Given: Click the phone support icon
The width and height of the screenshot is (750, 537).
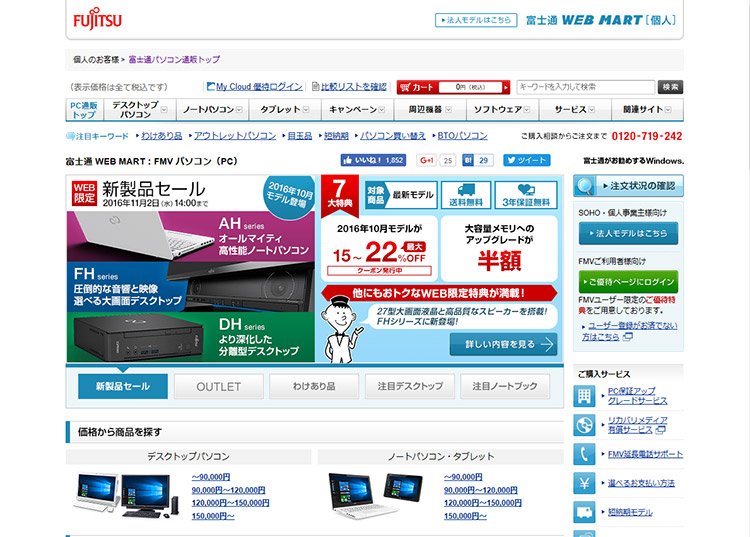Looking at the screenshot, I should coord(584,454).
